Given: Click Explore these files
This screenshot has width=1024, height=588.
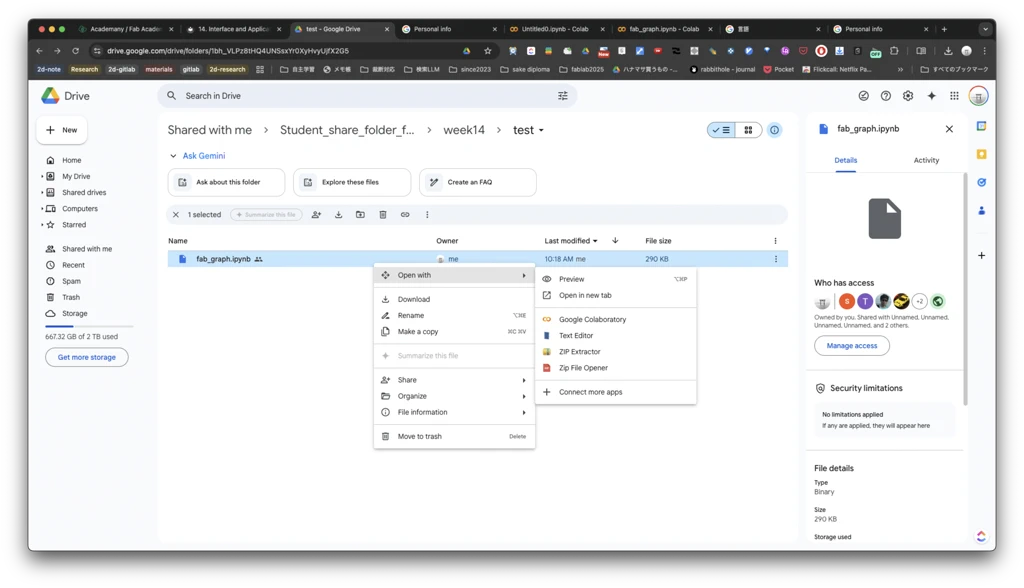Looking at the screenshot, I should tap(352, 182).
